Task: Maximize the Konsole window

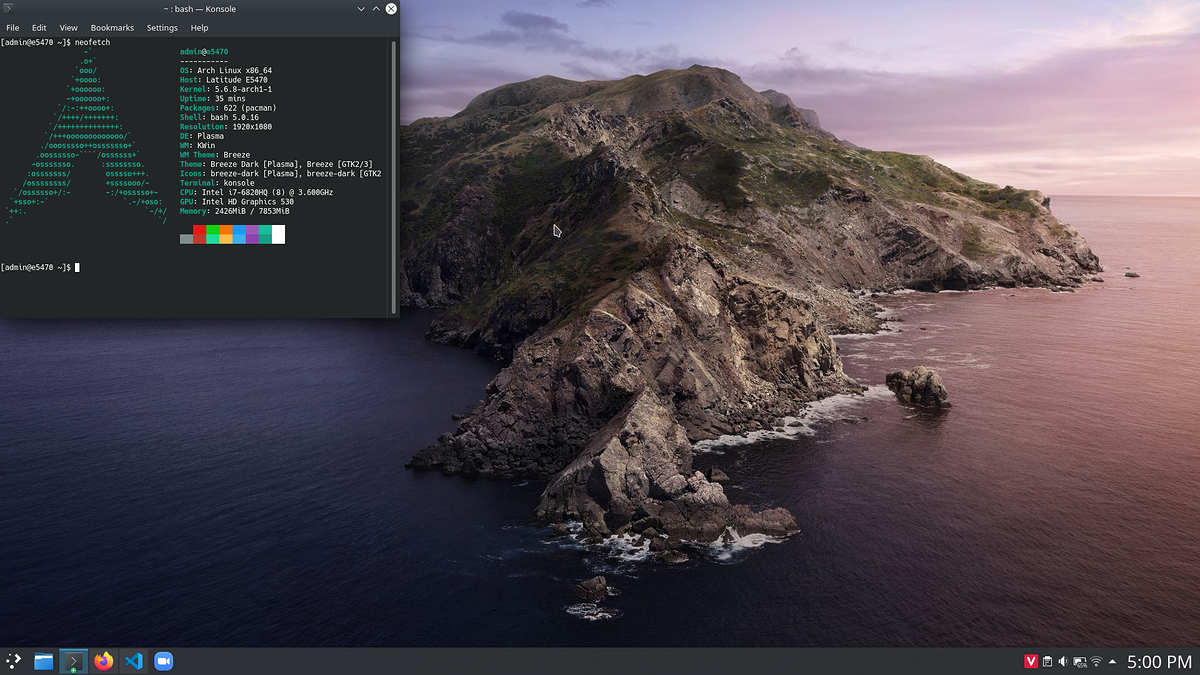Action: (376, 8)
